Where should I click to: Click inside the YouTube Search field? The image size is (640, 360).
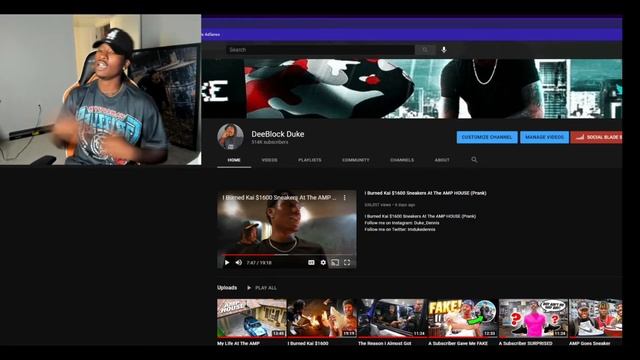tap(320, 50)
